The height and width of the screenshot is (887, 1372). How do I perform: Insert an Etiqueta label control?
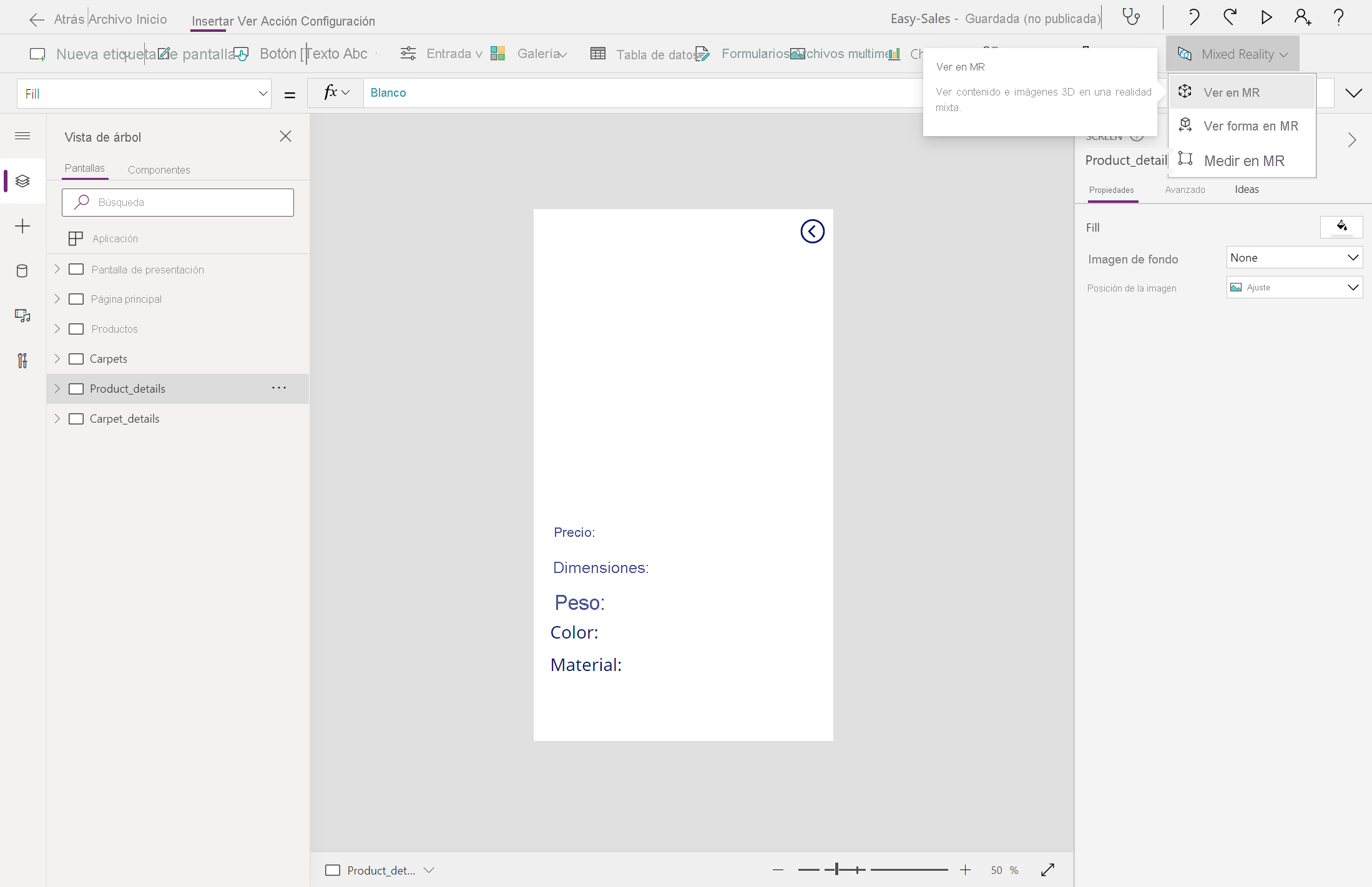pyautogui.click(x=164, y=54)
